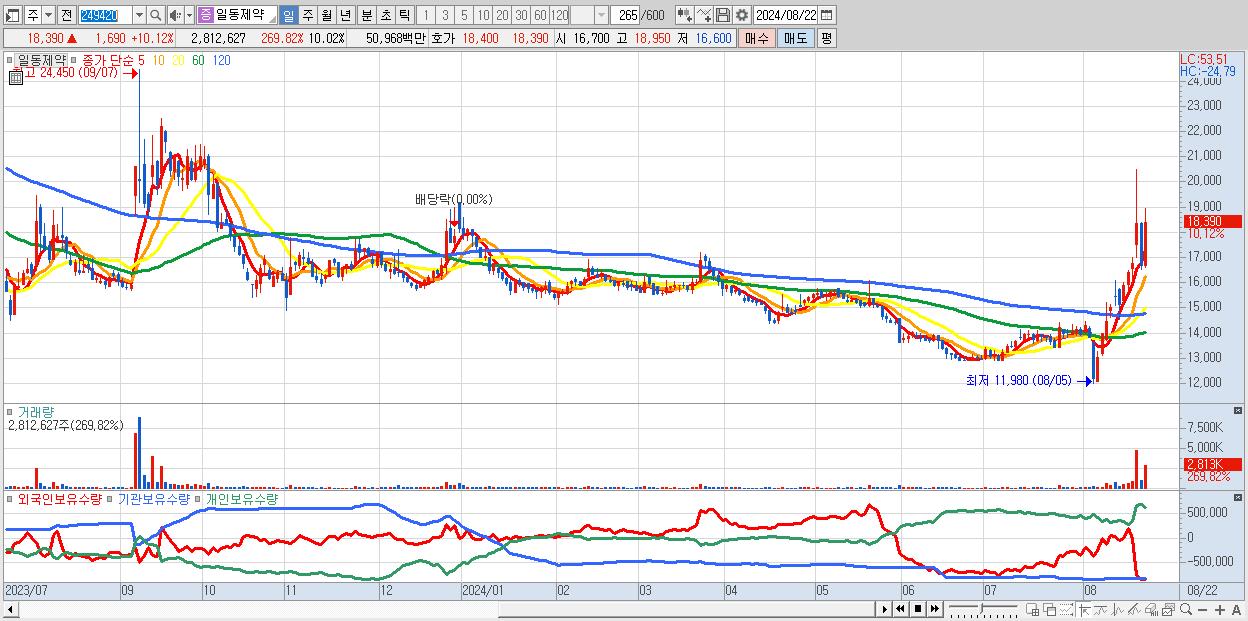The height and width of the screenshot is (621, 1248).
Task: Choose the 3 interval button
Action: 445,15
